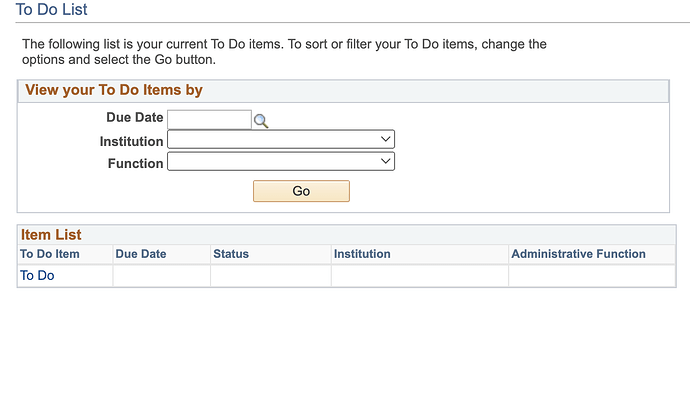Click the Function field label
690x400 pixels.
(x=135, y=163)
